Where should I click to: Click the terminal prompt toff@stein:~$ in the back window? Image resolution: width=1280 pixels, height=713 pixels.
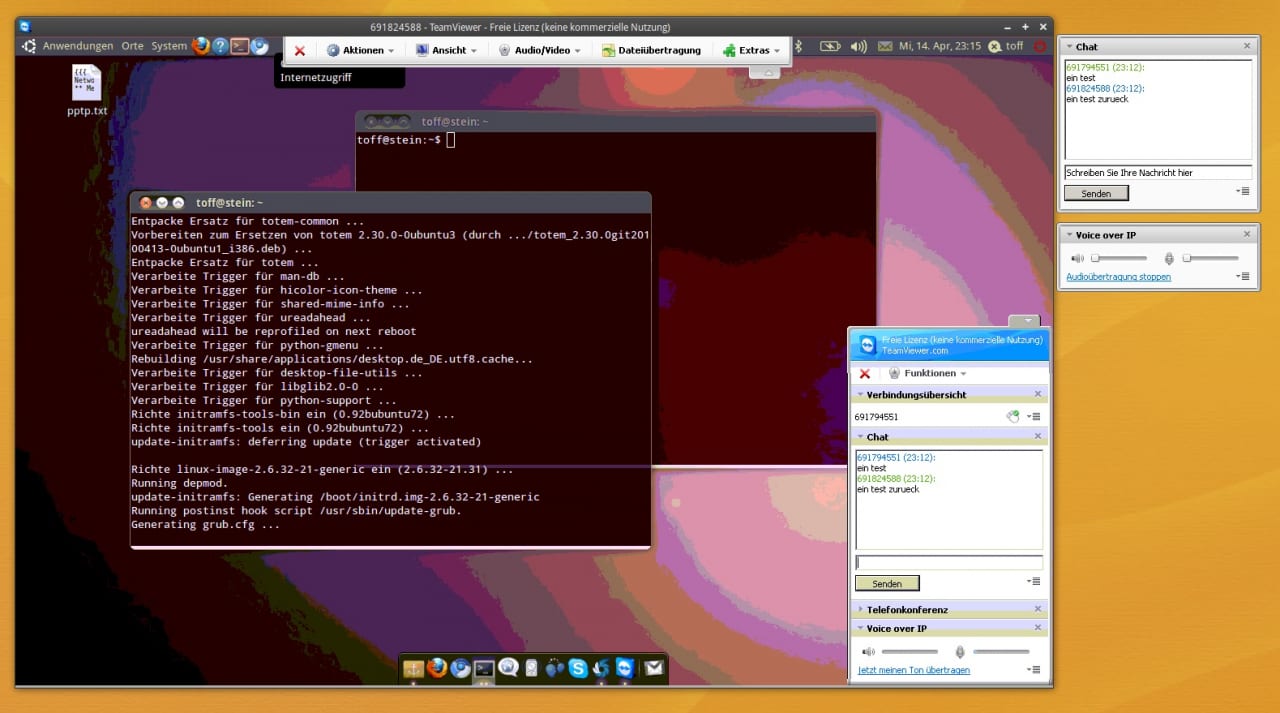pyautogui.click(x=399, y=140)
